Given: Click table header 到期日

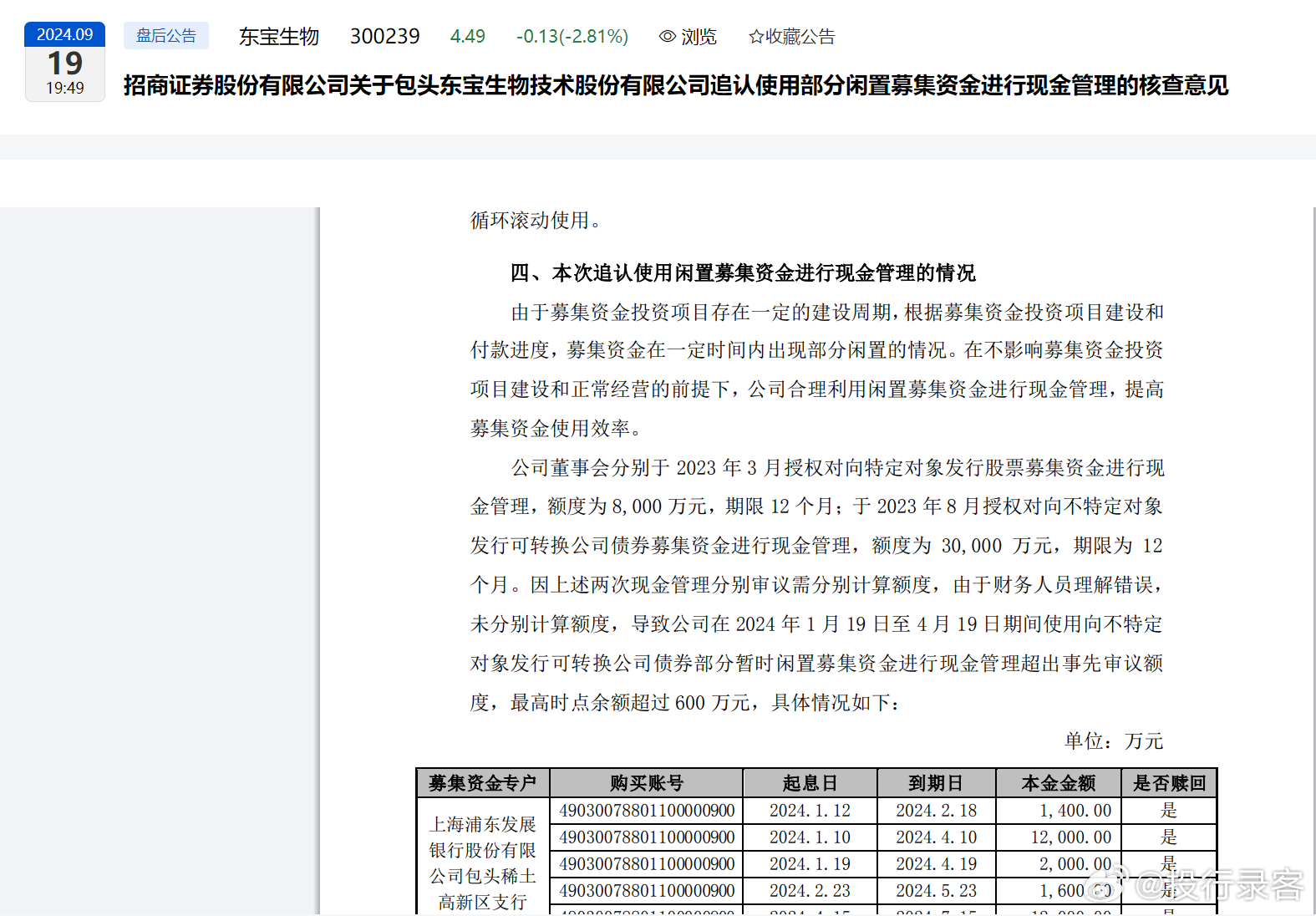Looking at the screenshot, I should tap(936, 783).
